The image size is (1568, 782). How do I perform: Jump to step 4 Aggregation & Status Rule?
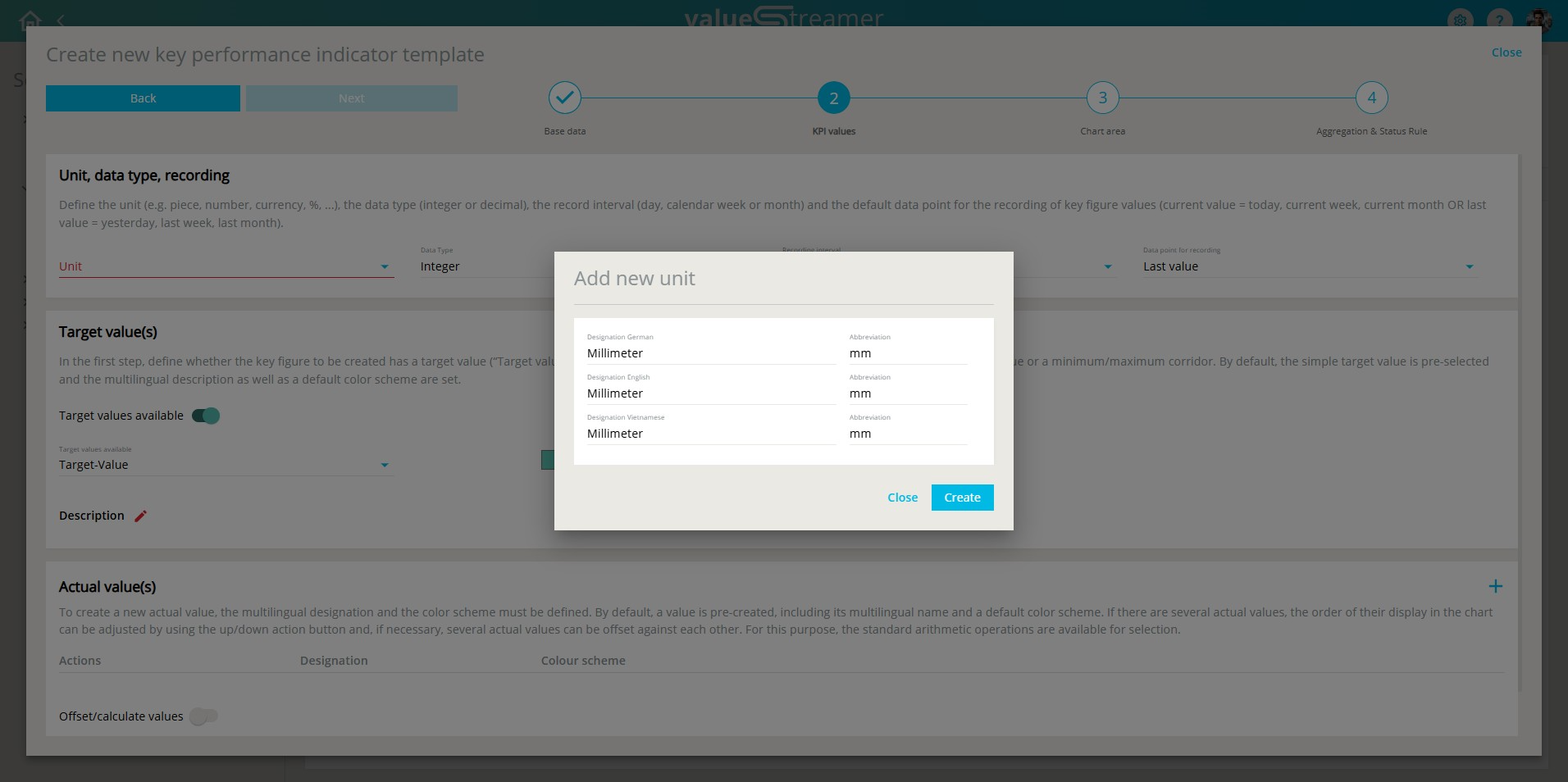pyautogui.click(x=1371, y=98)
